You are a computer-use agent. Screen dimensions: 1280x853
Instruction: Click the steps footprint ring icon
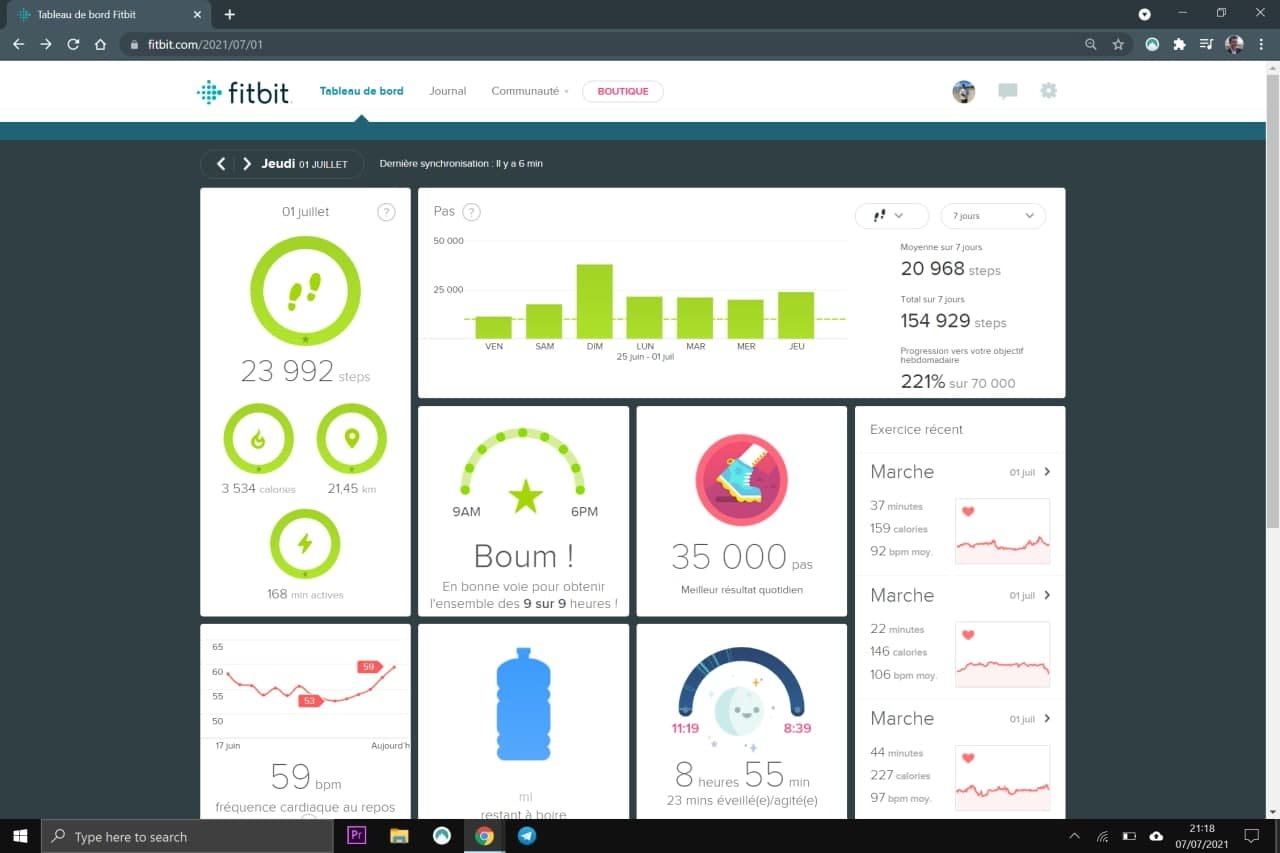click(305, 291)
